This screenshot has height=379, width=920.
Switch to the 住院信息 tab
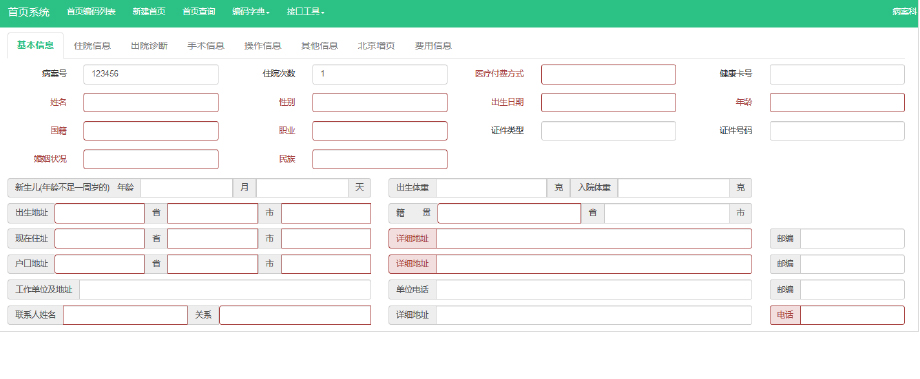coord(92,46)
